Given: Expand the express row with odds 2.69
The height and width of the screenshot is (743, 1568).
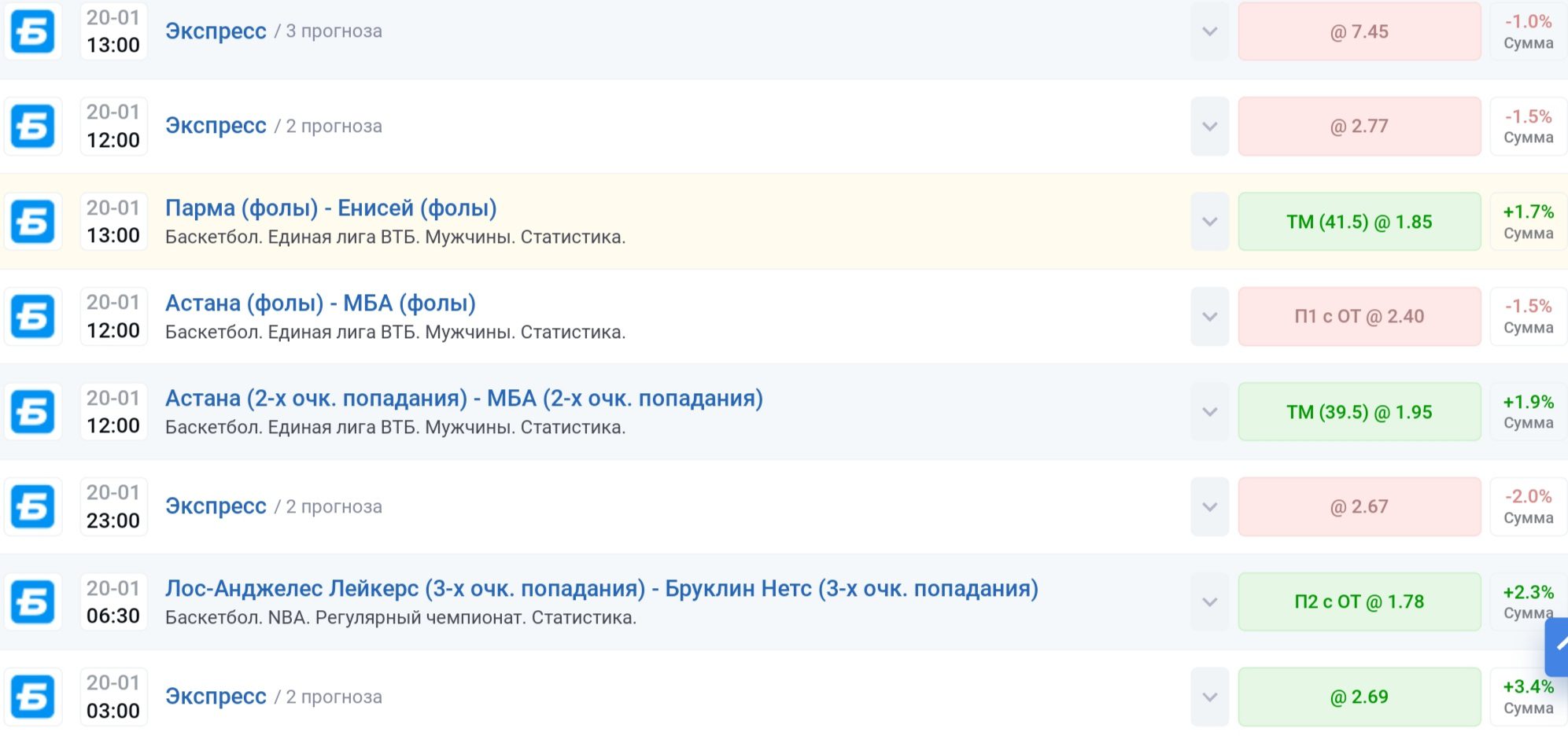Looking at the screenshot, I should pyautogui.click(x=1210, y=697).
